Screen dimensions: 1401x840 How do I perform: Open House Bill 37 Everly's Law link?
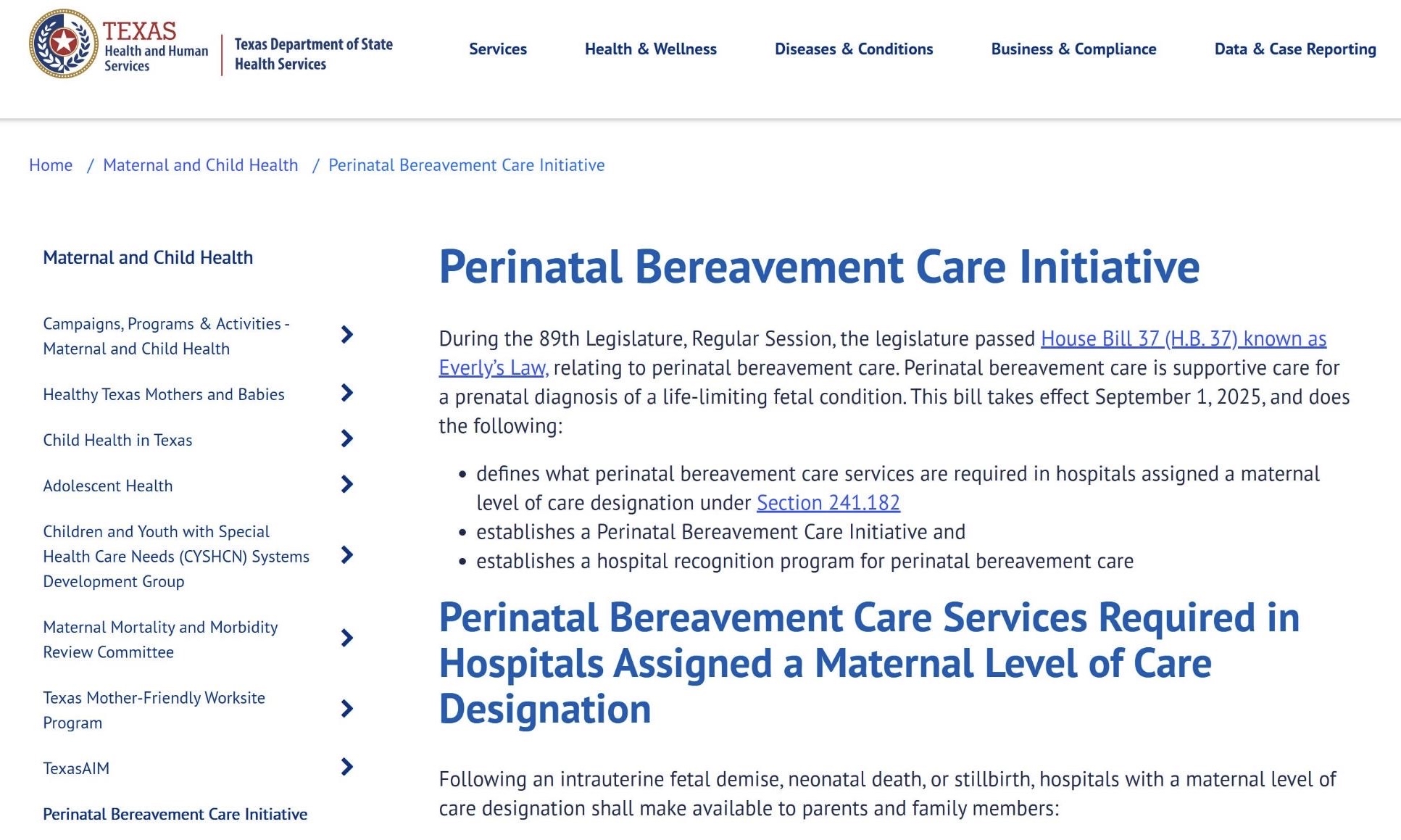click(1183, 338)
